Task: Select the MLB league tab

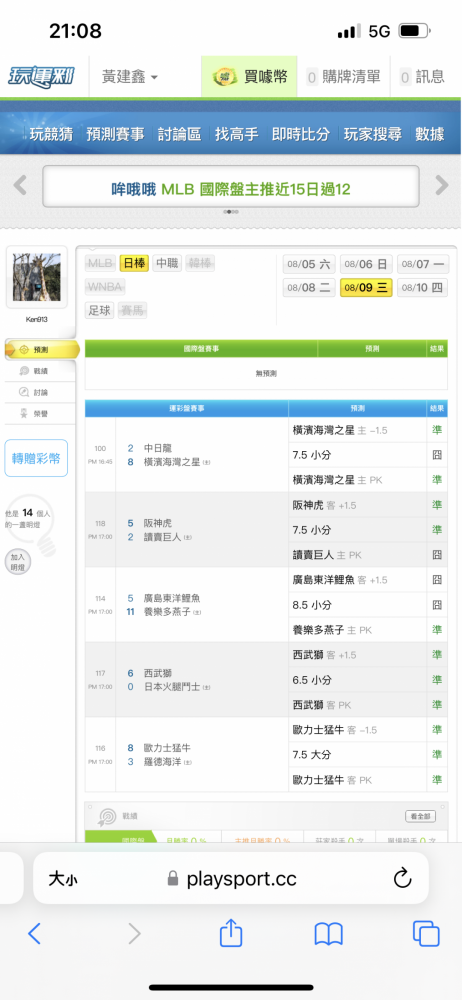Action: pos(100,263)
